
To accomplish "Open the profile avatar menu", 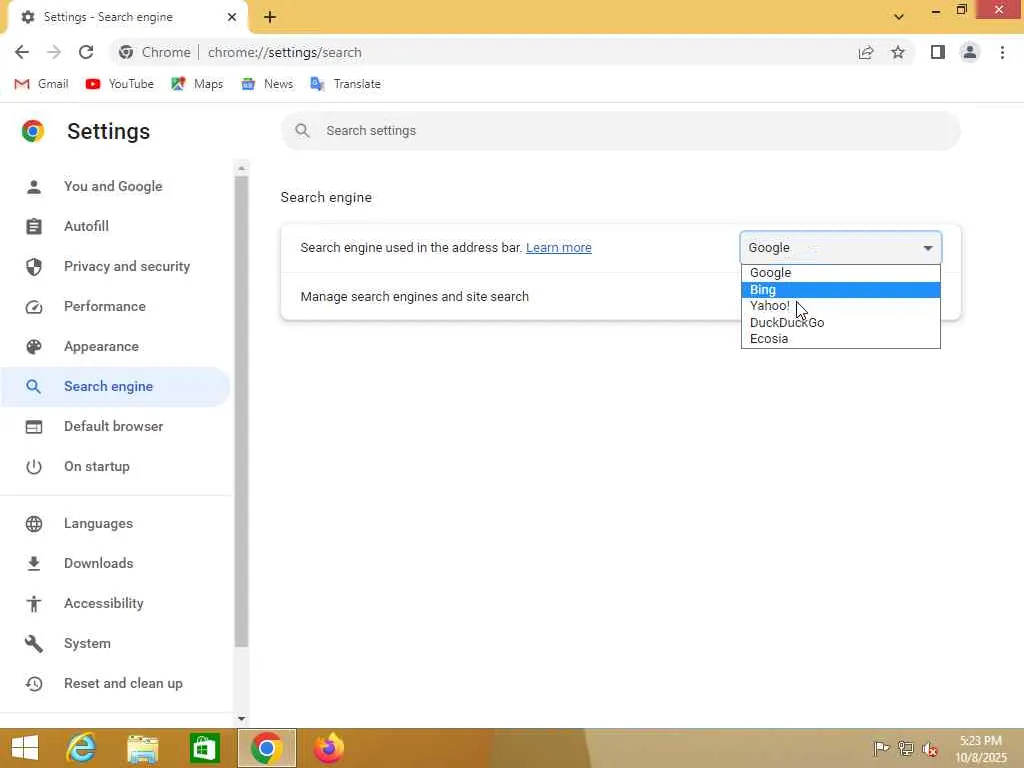I will [x=970, y=52].
